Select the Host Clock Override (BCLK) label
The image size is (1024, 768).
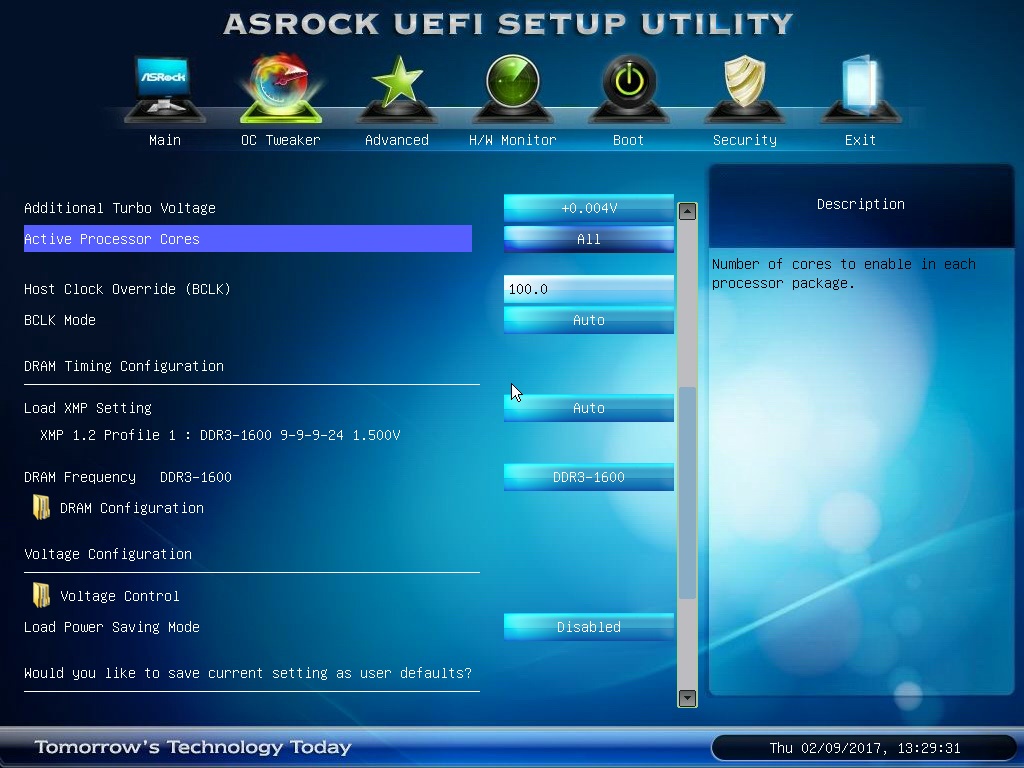click(127, 289)
